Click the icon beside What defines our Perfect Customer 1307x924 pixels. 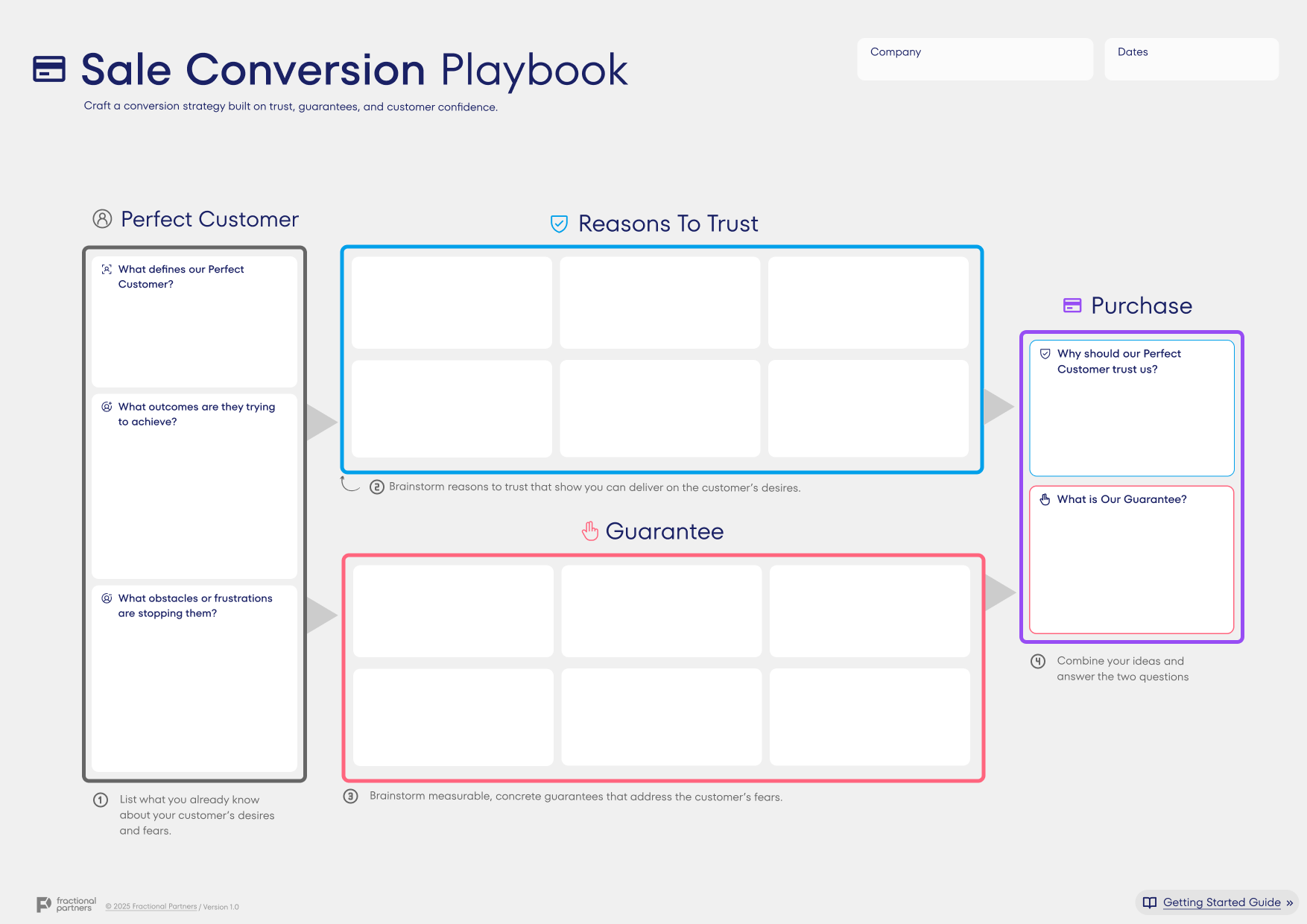coord(107,269)
